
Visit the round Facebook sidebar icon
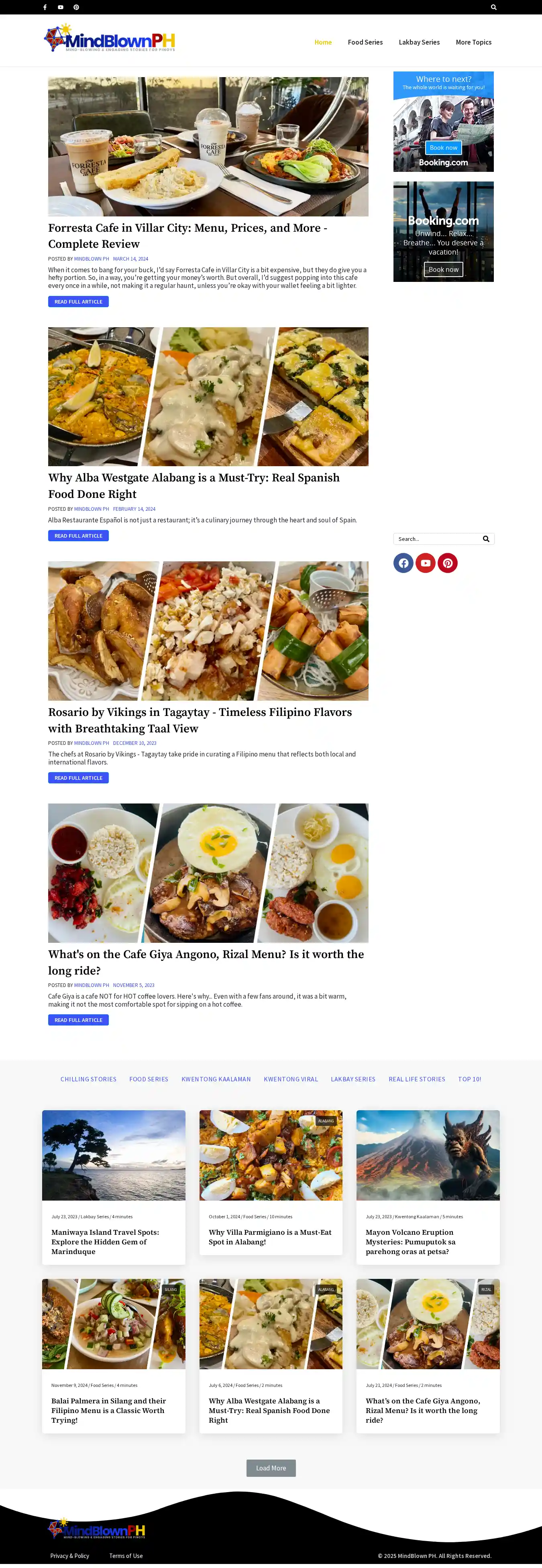[x=403, y=563]
